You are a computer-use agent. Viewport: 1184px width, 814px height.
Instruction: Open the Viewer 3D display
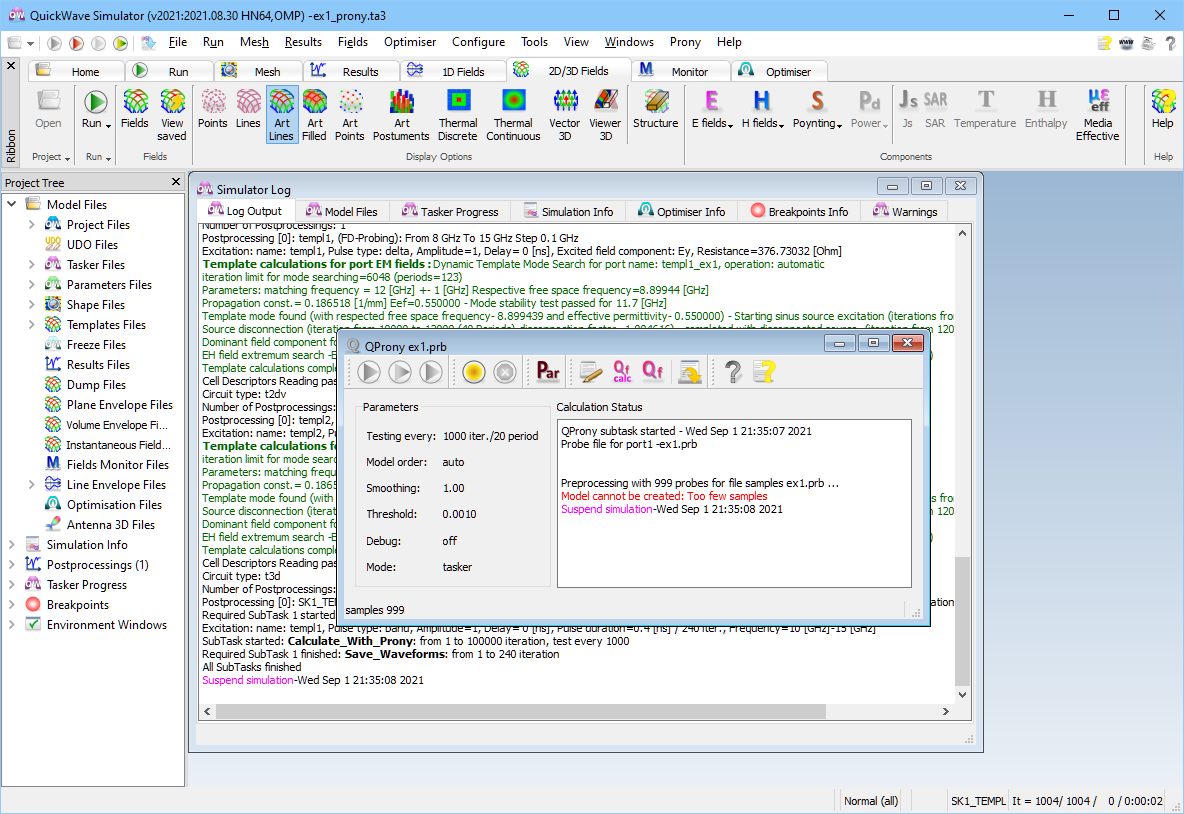(x=606, y=115)
